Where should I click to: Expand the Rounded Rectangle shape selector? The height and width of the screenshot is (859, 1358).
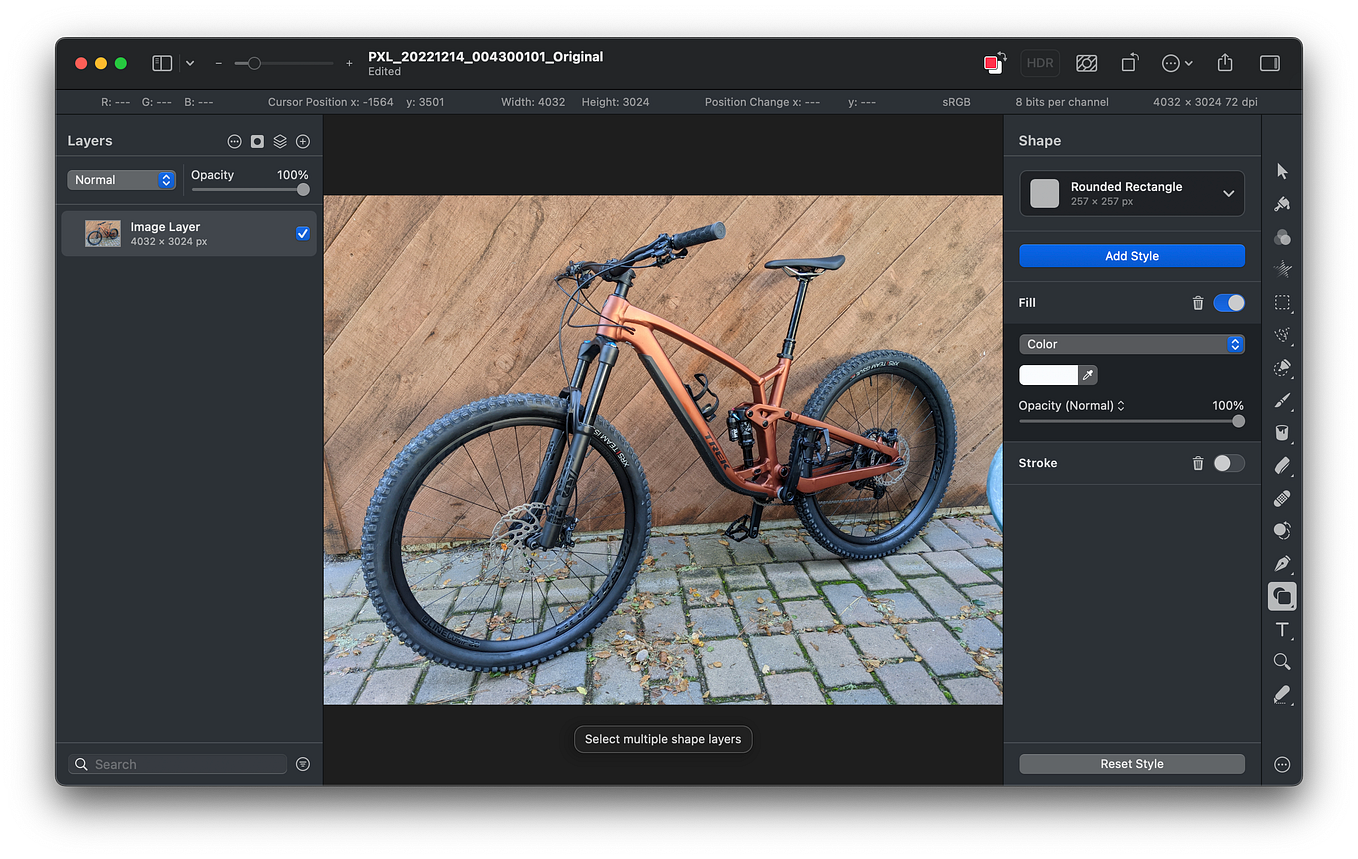coord(1229,193)
